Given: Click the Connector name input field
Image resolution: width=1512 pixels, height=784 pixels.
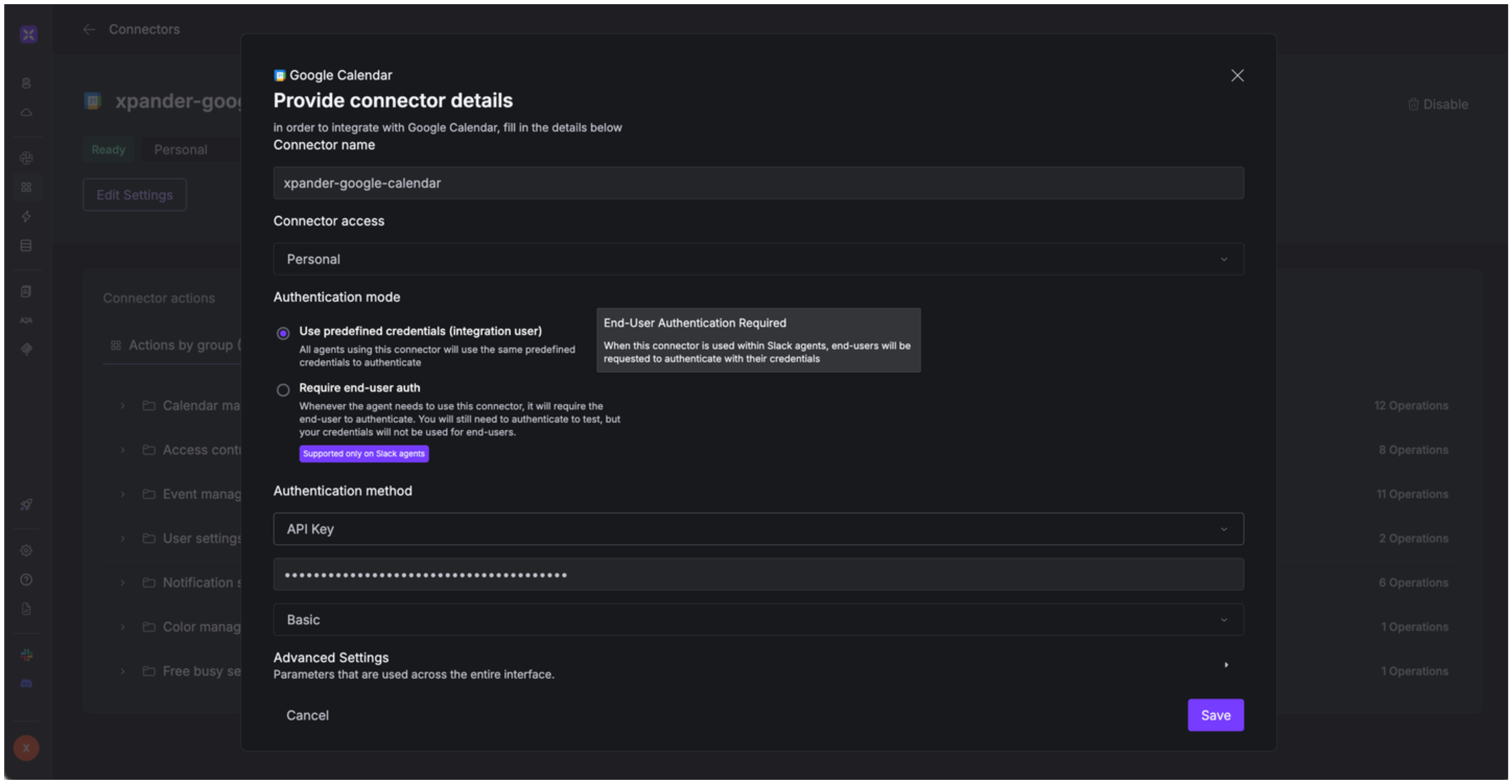Looking at the screenshot, I should [758, 183].
